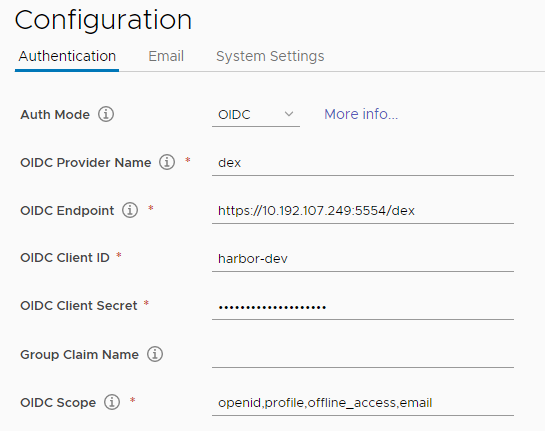
Task: Click the Auth Mode label text
Action: point(55,114)
